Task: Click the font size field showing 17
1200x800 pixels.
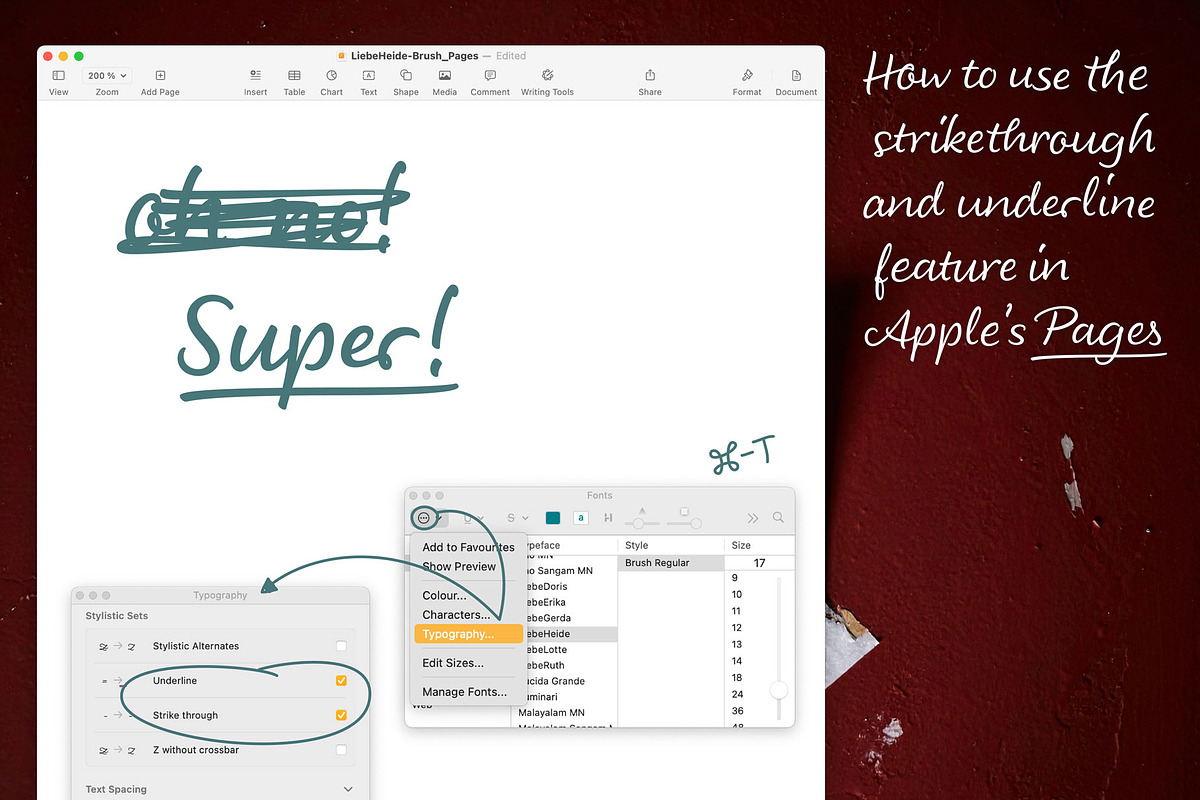Action: [x=759, y=563]
